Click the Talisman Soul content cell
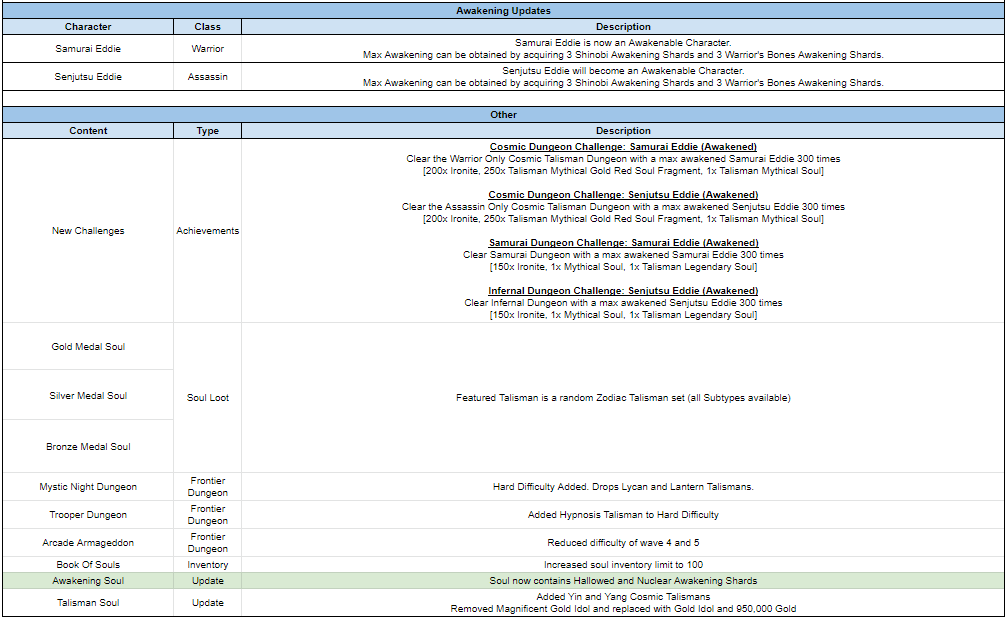1007x619 pixels. 88,603
